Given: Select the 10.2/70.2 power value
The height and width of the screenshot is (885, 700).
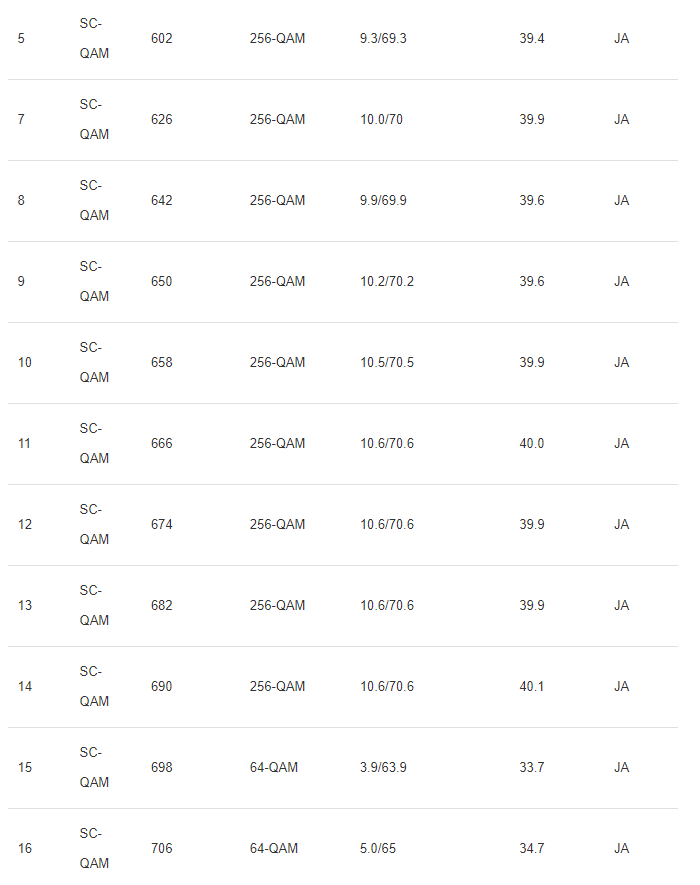Looking at the screenshot, I should coord(387,282).
